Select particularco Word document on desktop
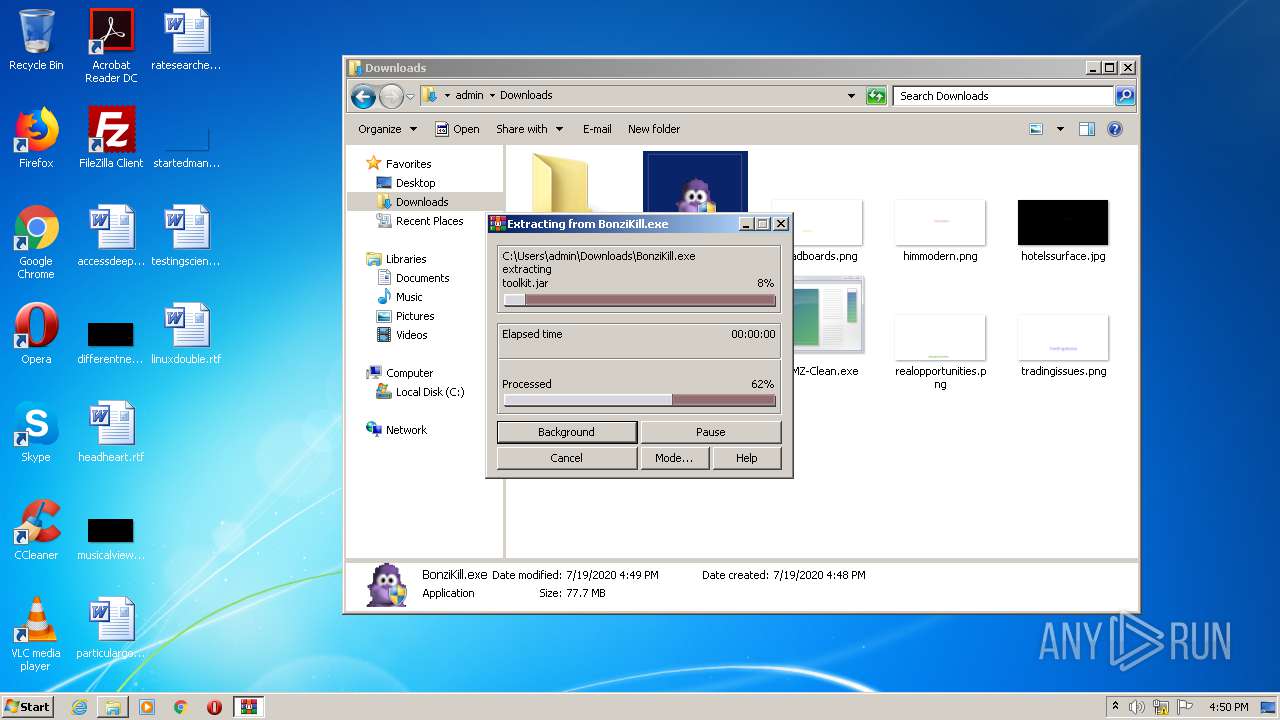1280x720 pixels. point(111,628)
